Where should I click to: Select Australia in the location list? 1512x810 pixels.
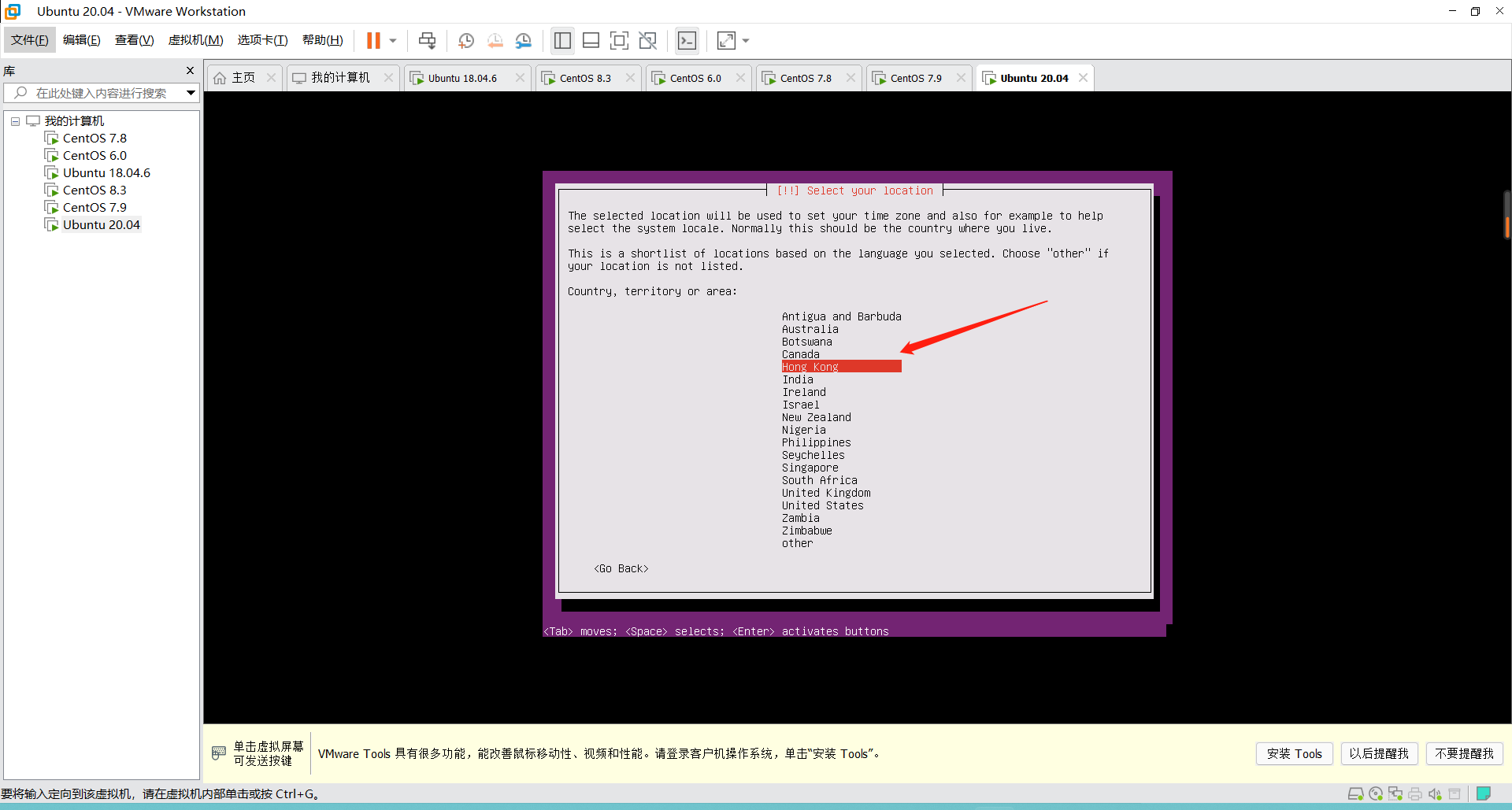810,329
